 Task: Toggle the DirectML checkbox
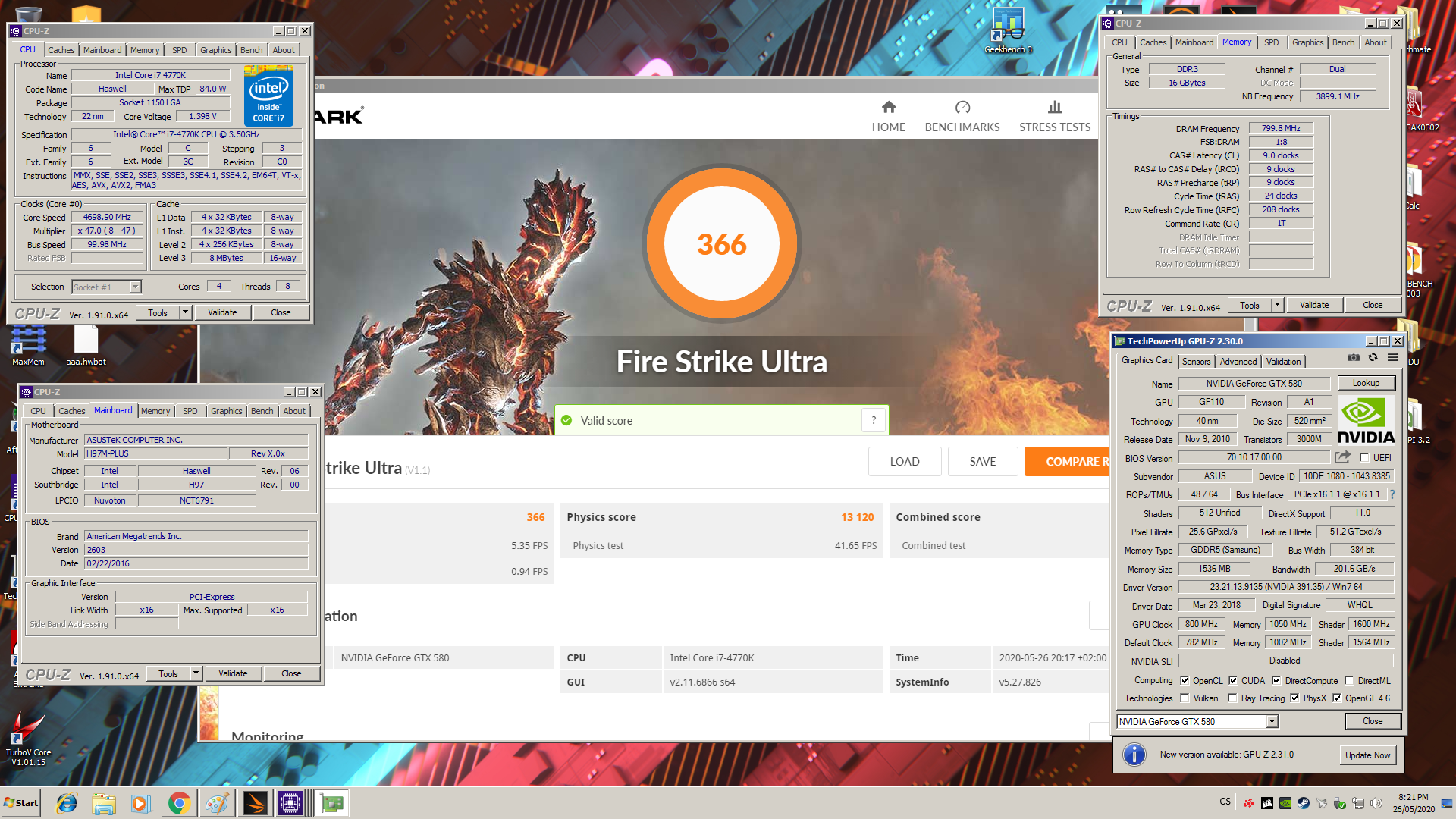(x=1349, y=680)
